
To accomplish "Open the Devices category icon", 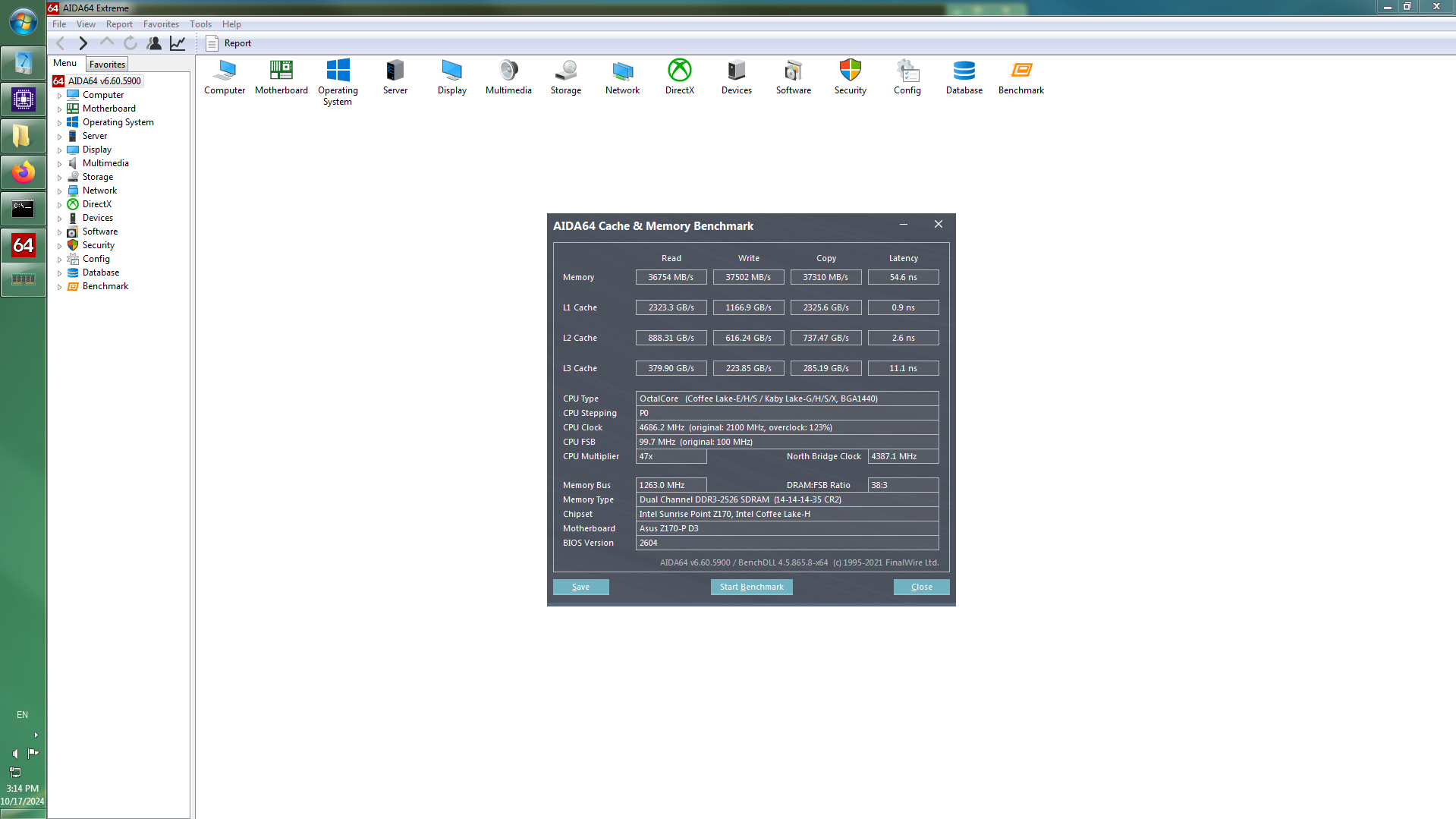I will pos(737,77).
